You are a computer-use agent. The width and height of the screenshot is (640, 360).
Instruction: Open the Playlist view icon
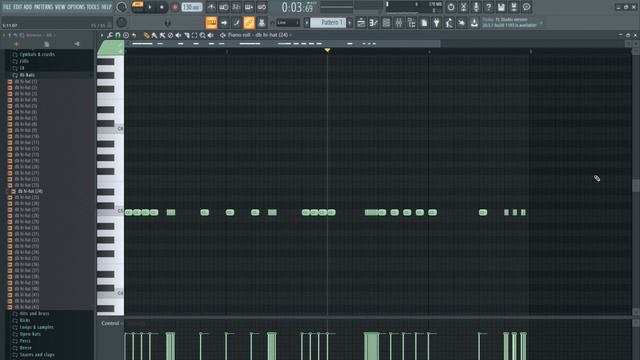click(361, 22)
